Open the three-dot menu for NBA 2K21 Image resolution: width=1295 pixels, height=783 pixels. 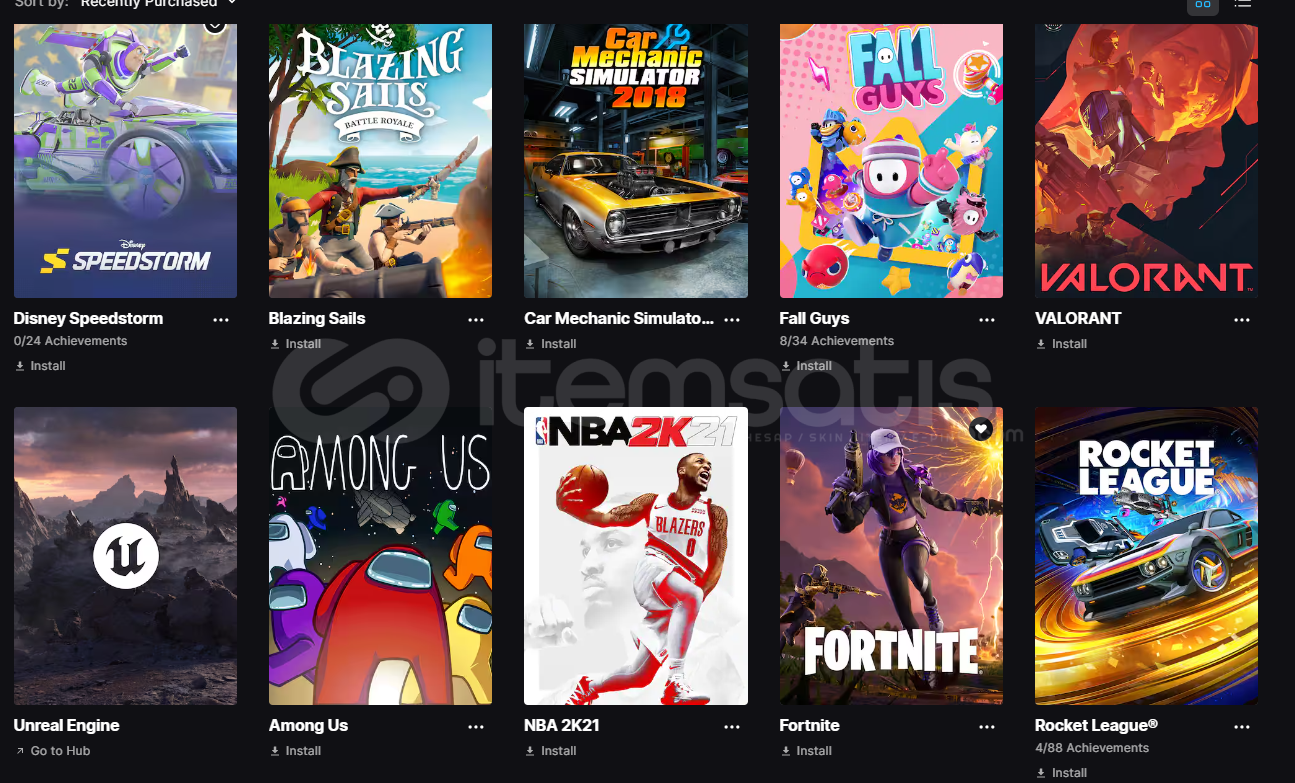[732, 727]
